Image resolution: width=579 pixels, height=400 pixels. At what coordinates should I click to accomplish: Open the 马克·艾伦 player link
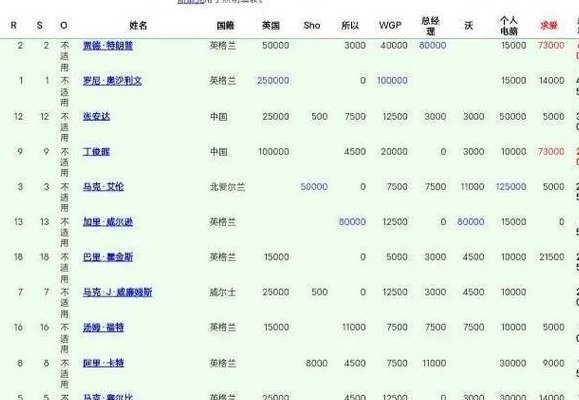coord(103,187)
